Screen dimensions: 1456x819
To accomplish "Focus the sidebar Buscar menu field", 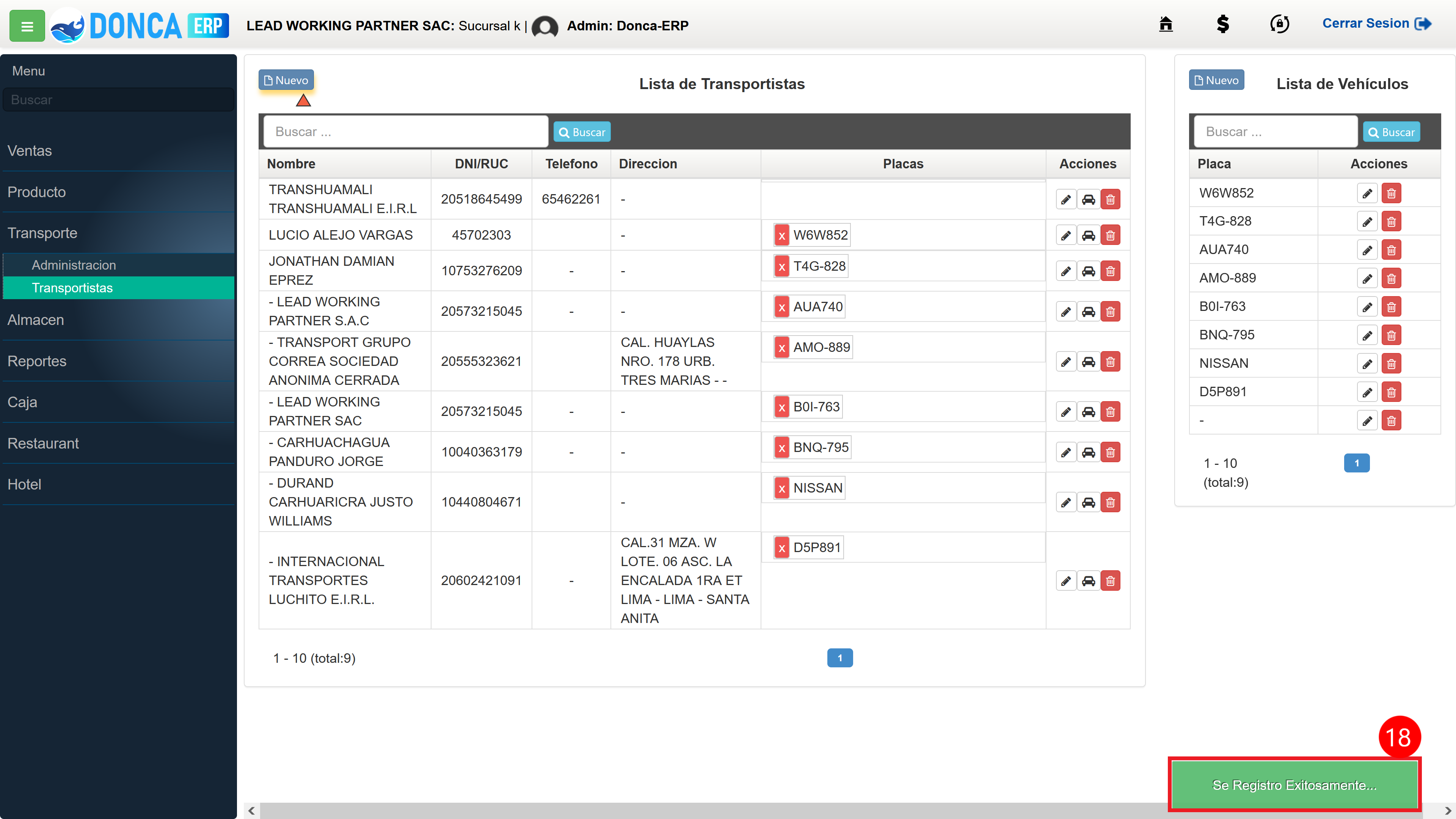I will coord(119,99).
